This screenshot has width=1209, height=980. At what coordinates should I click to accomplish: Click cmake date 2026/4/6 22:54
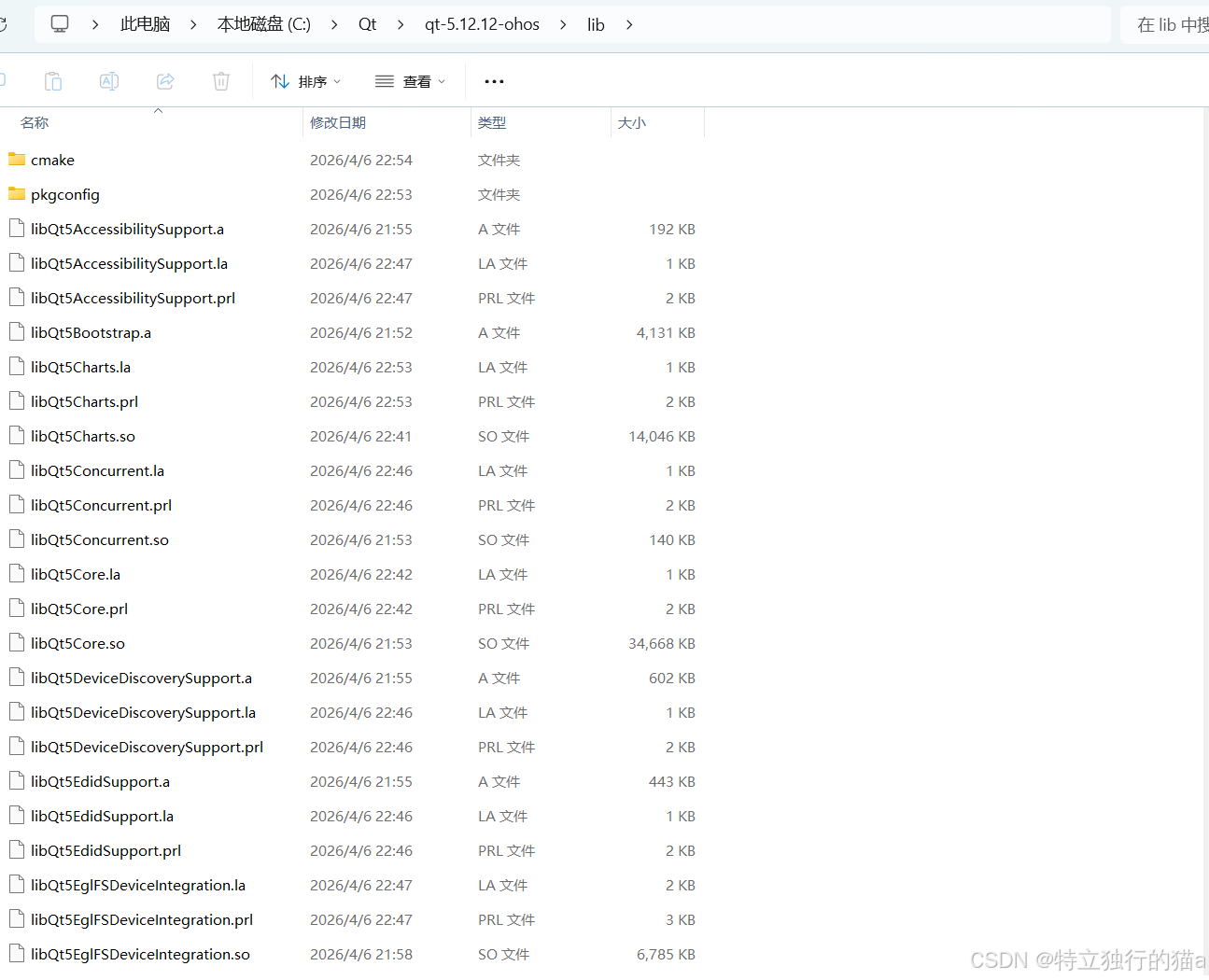click(x=361, y=160)
